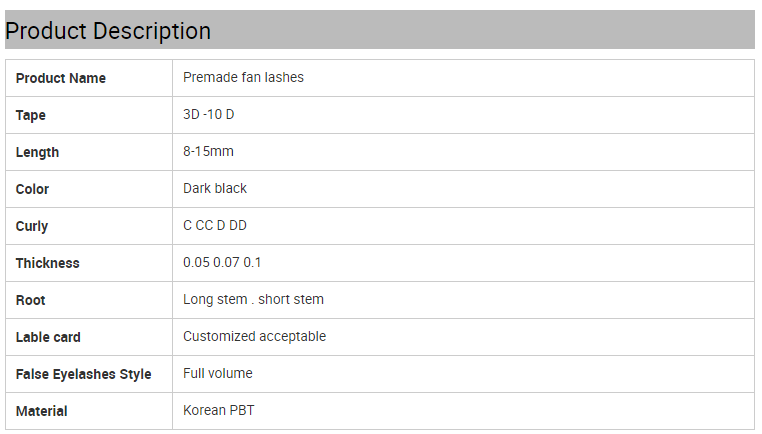Screen dimensions: 762x434
Task: Click the Dark black value
Action: [x=215, y=188]
